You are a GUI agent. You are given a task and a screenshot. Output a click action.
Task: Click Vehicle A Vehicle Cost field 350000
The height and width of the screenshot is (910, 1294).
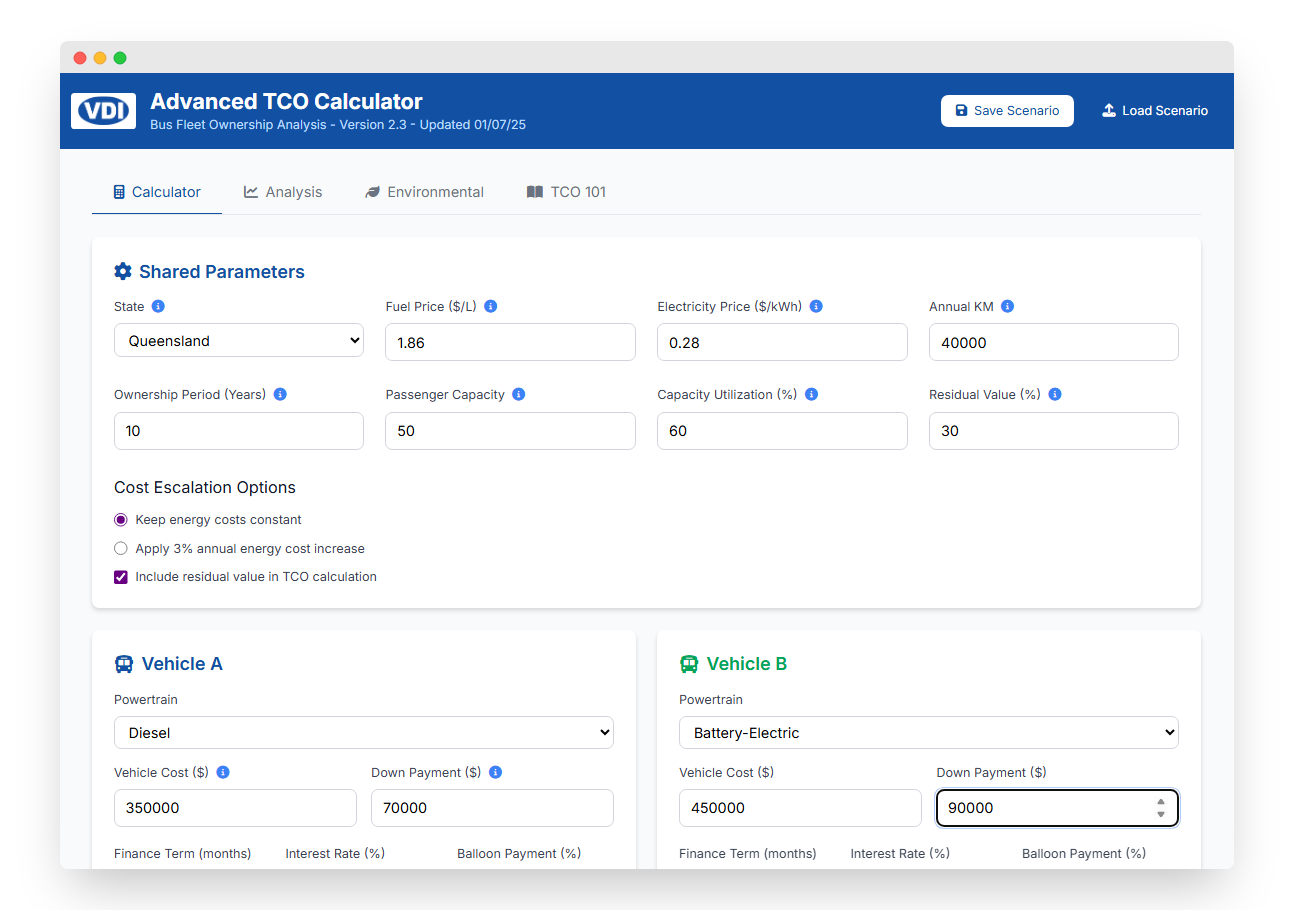pyautogui.click(x=235, y=808)
